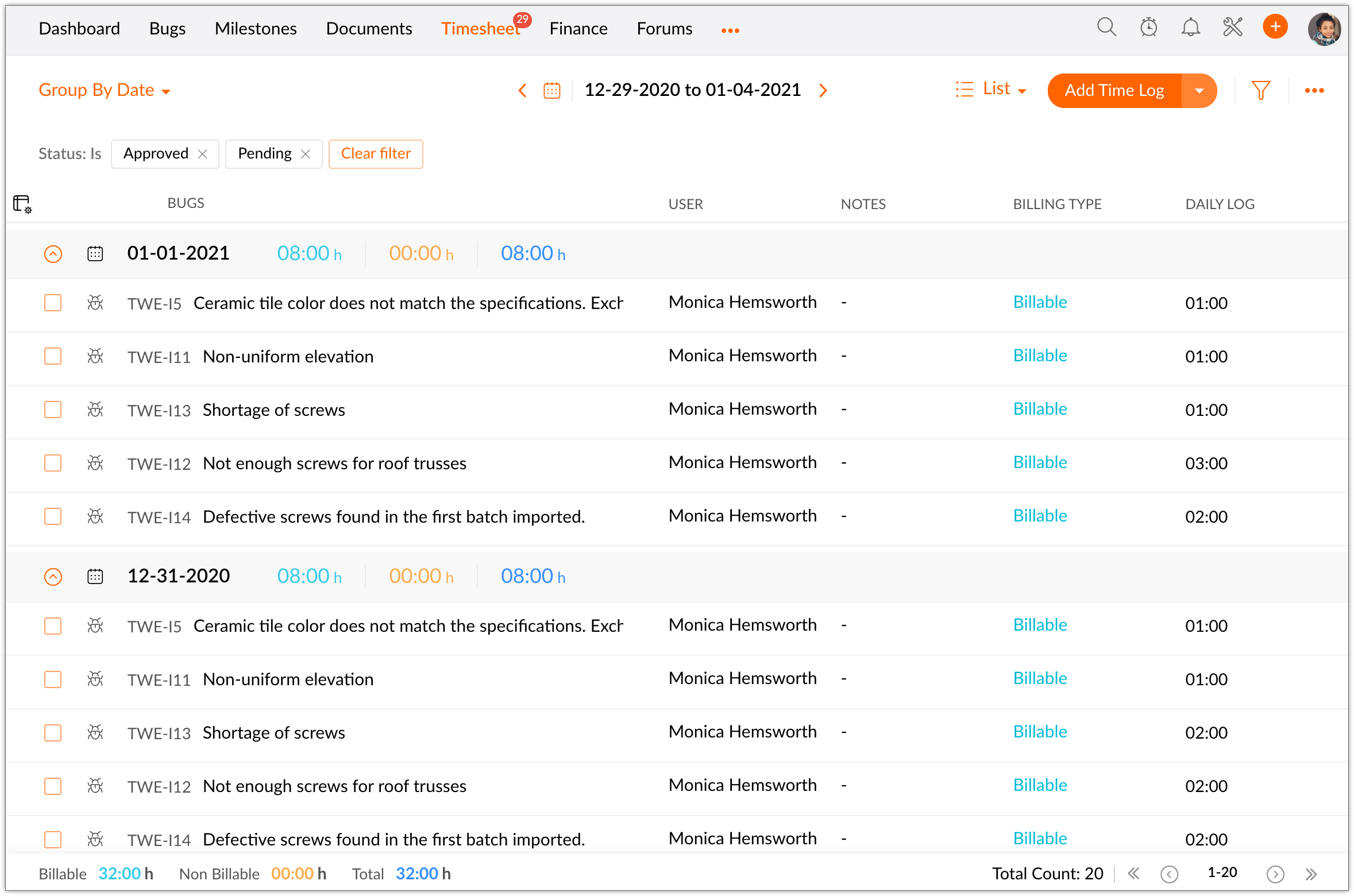Click the Clear filter button

point(376,153)
